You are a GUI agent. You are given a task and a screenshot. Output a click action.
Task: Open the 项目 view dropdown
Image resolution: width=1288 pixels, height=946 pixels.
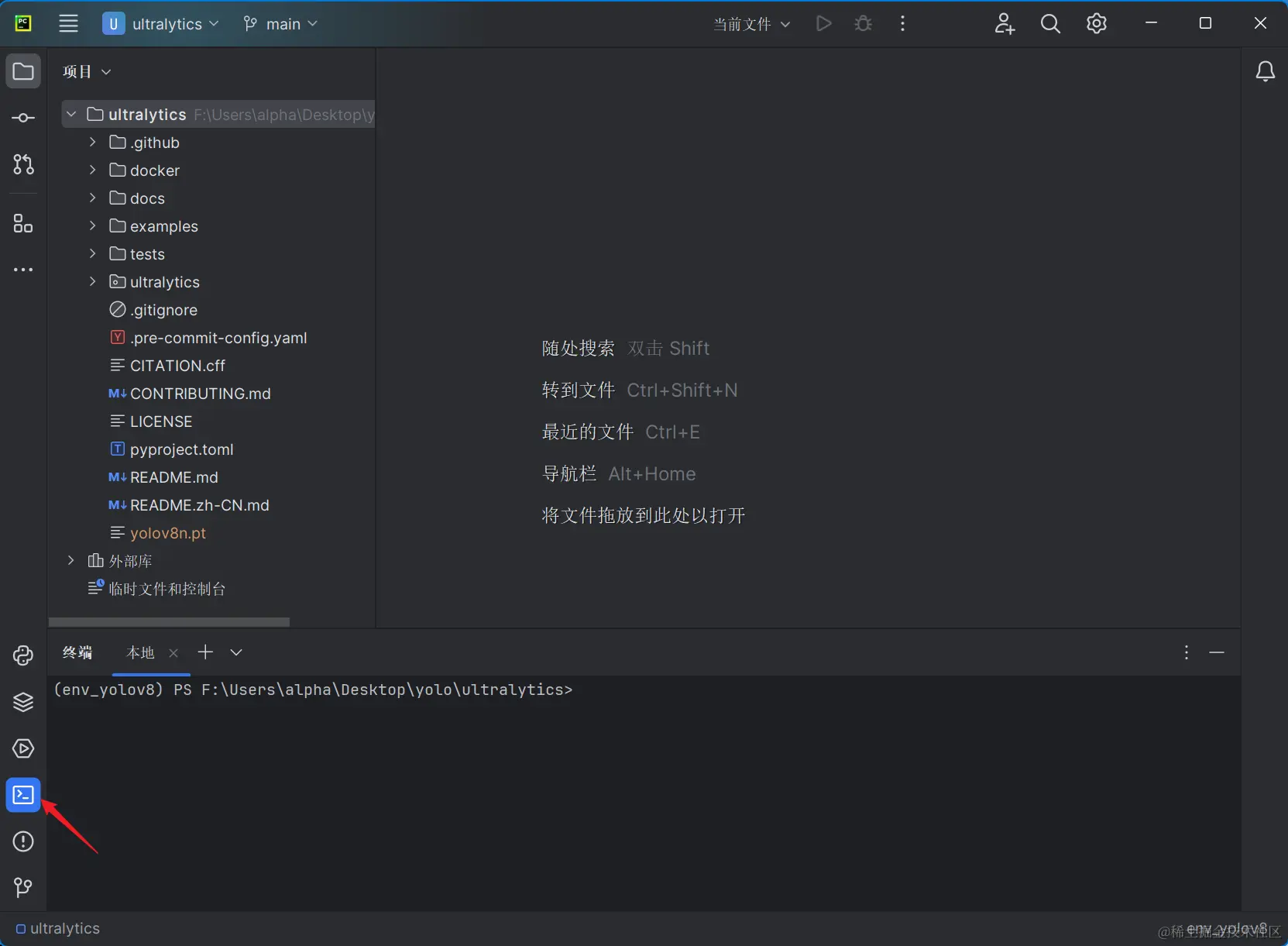(x=87, y=71)
